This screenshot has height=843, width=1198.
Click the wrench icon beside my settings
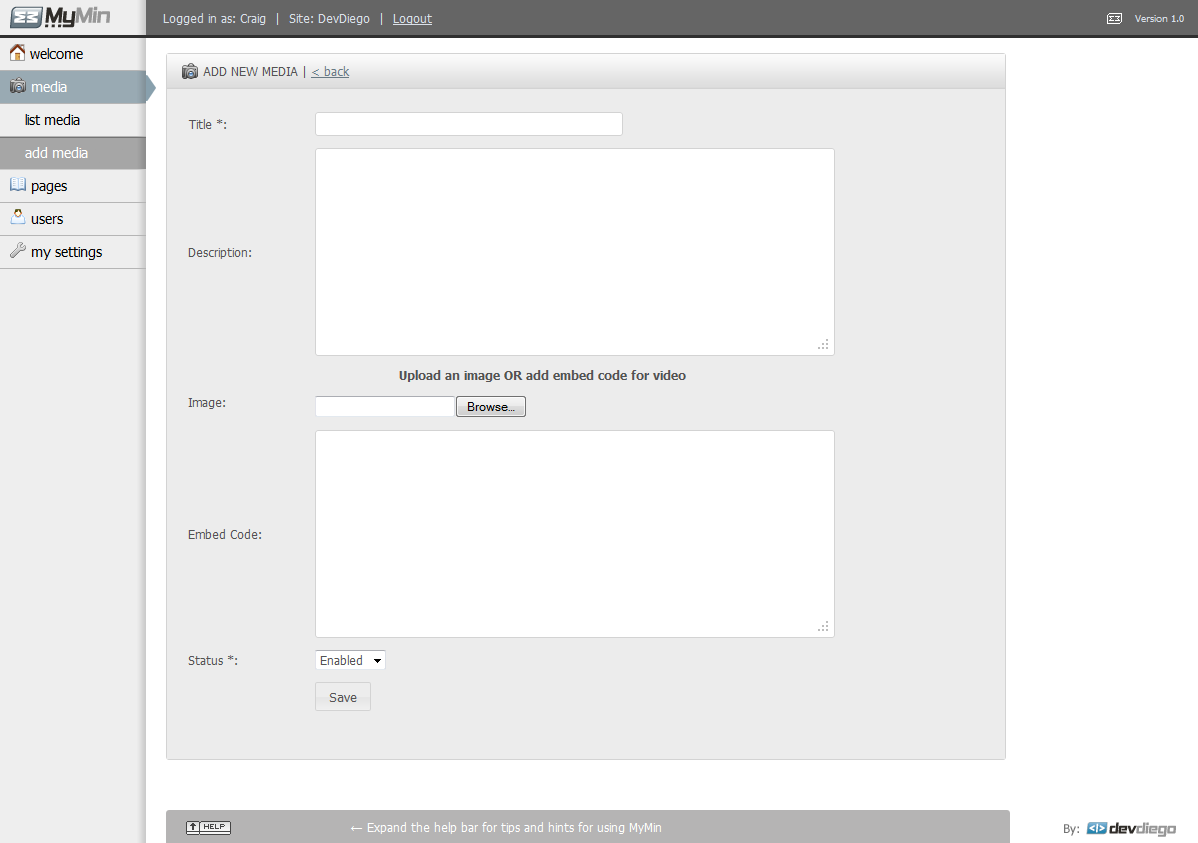pyautogui.click(x=17, y=251)
